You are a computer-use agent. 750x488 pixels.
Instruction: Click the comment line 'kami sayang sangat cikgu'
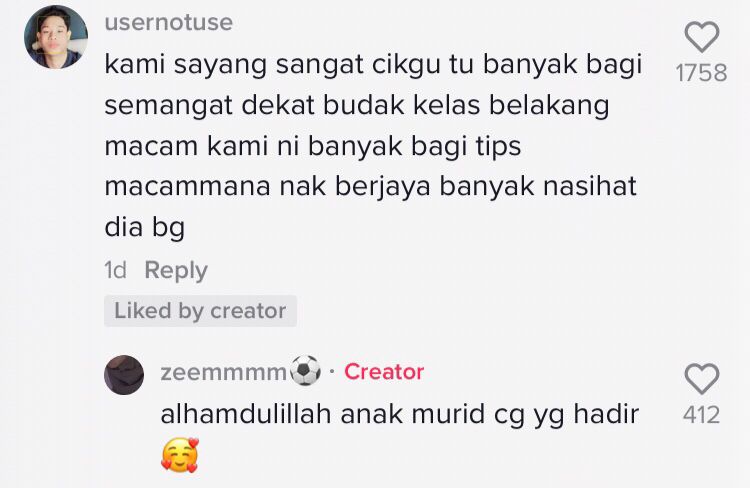373,66
